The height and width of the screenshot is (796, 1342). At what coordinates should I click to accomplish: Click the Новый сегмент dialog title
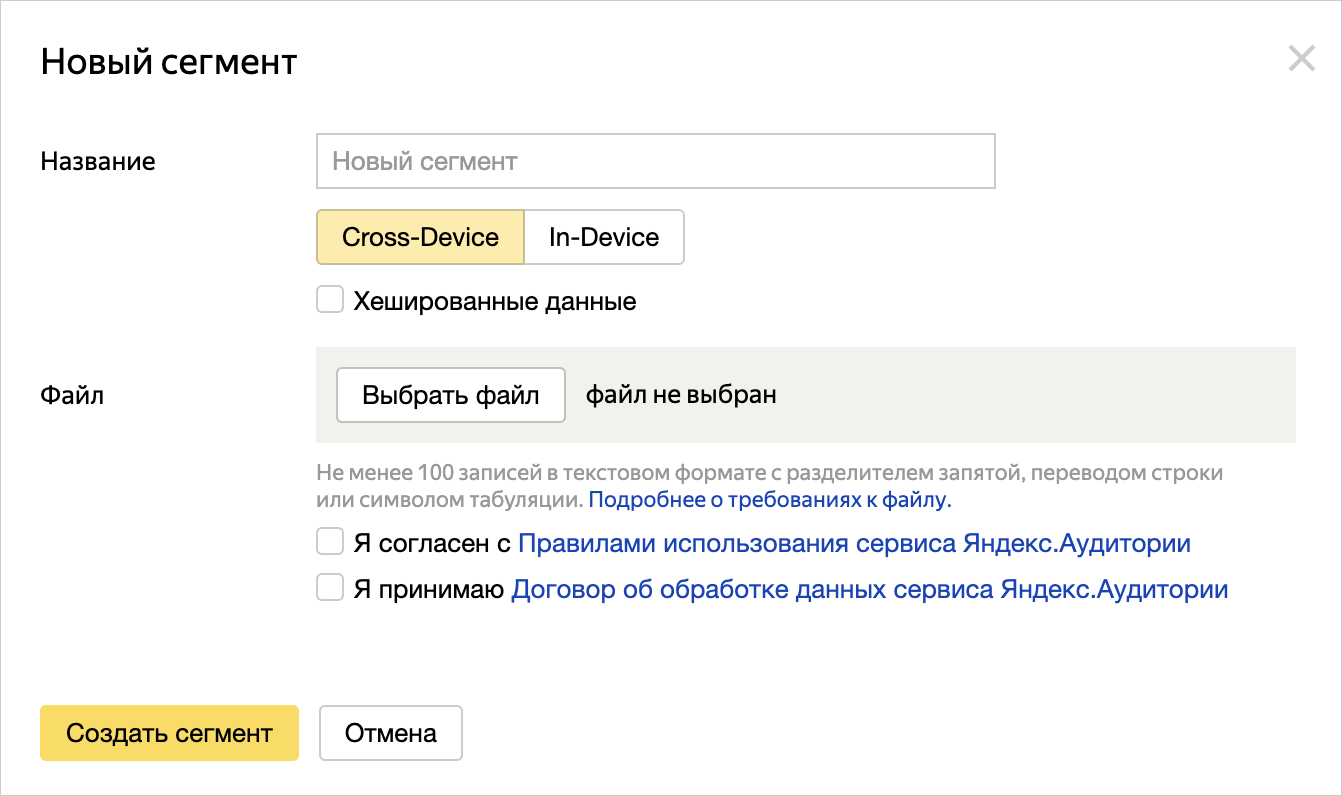click(169, 62)
